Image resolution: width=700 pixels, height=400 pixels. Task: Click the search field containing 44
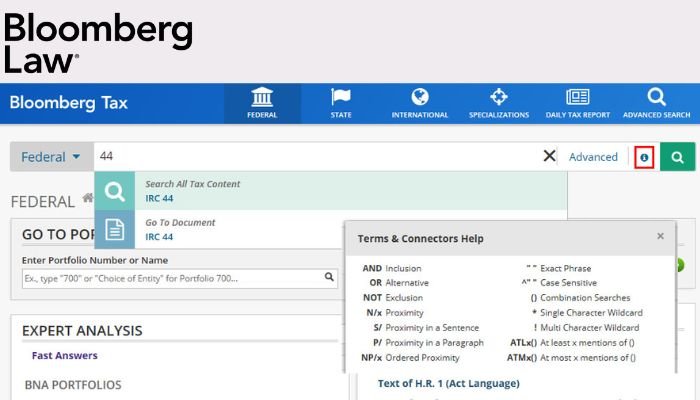tap(317, 156)
